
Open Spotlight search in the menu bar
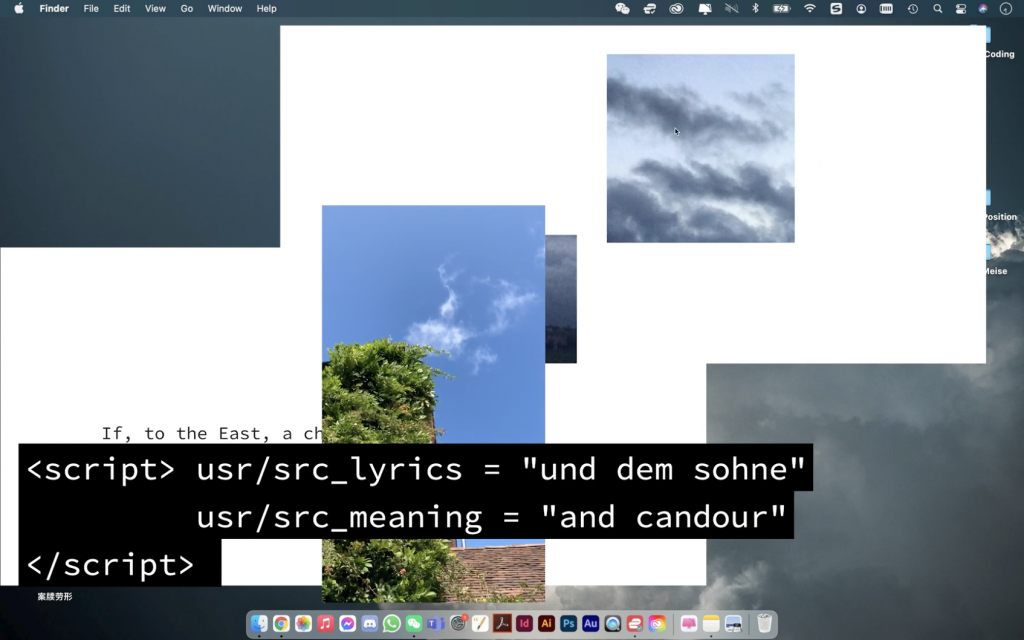(938, 8)
